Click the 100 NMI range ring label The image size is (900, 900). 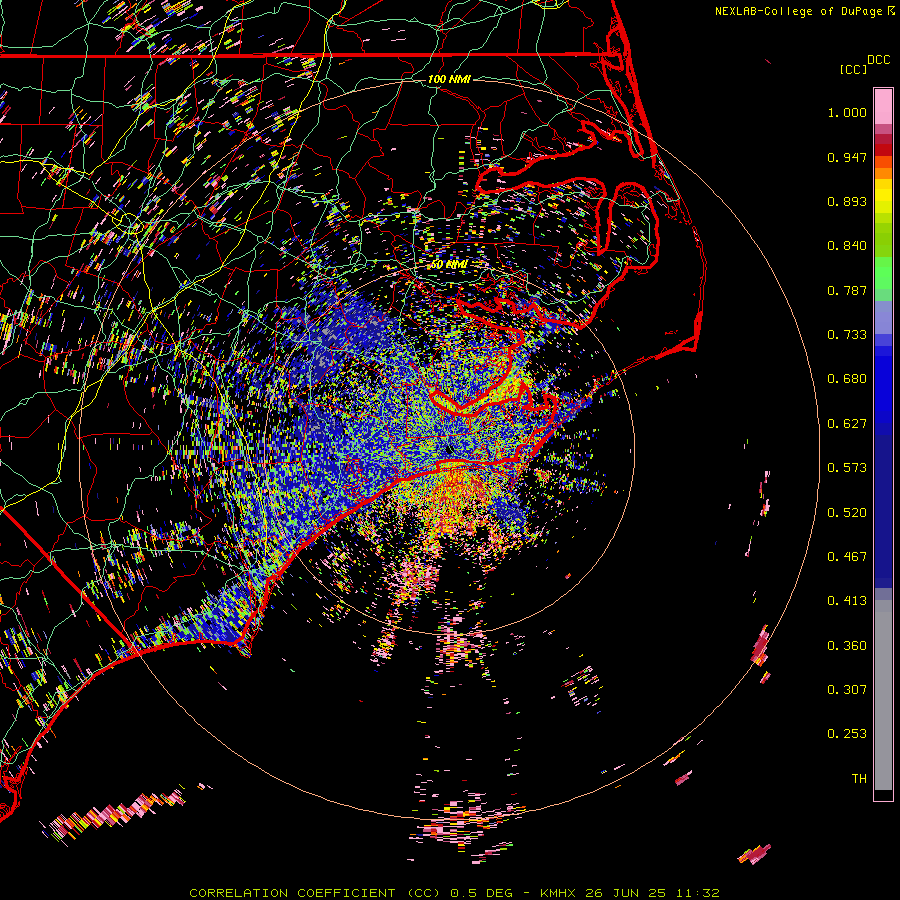(449, 79)
